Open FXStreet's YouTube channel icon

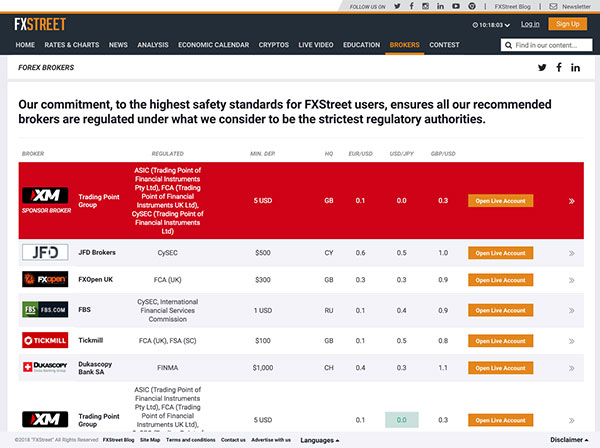(x=456, y=6)
